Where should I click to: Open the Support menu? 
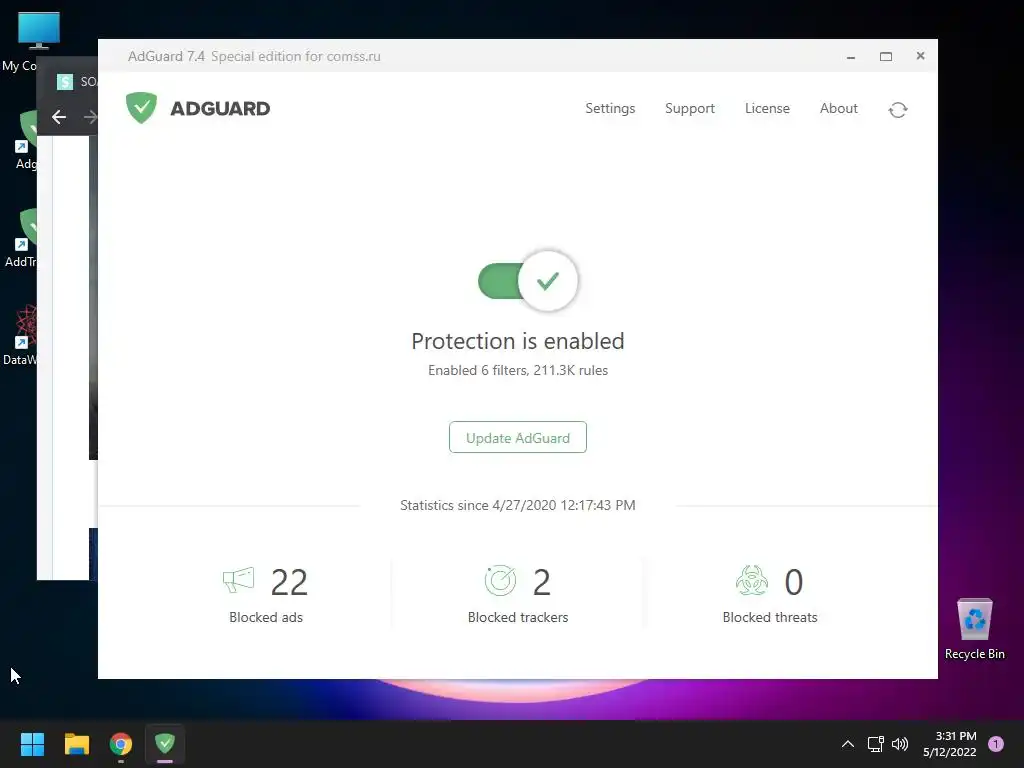(x=690, y=108)
